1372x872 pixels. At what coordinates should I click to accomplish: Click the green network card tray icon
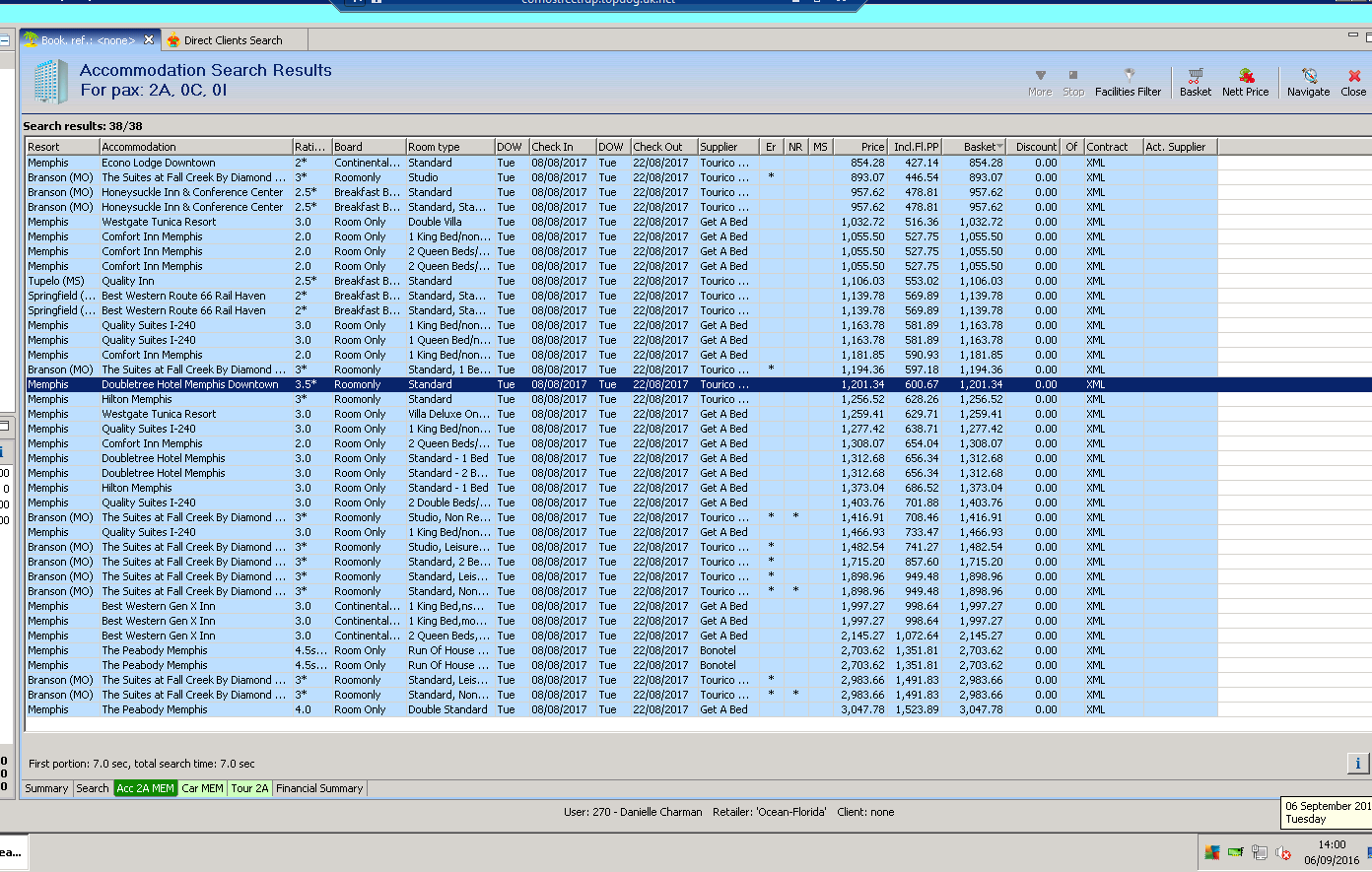coord(1235,852)
